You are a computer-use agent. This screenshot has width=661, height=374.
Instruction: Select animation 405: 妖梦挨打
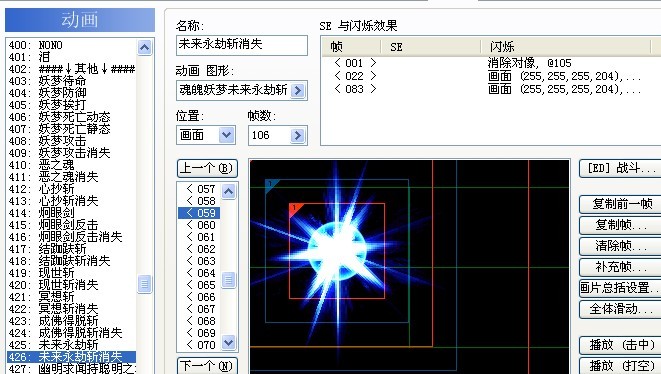72,105
